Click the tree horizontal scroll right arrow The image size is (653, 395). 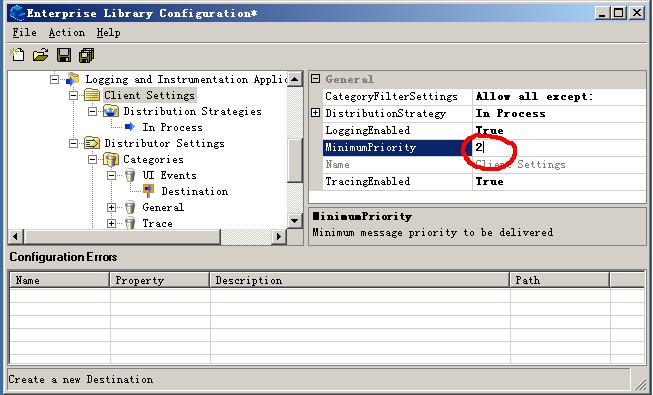point(279,236)
